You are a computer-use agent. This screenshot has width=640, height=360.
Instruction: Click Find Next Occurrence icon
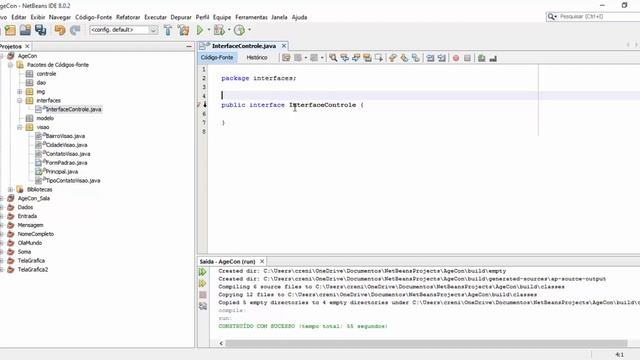356,58
